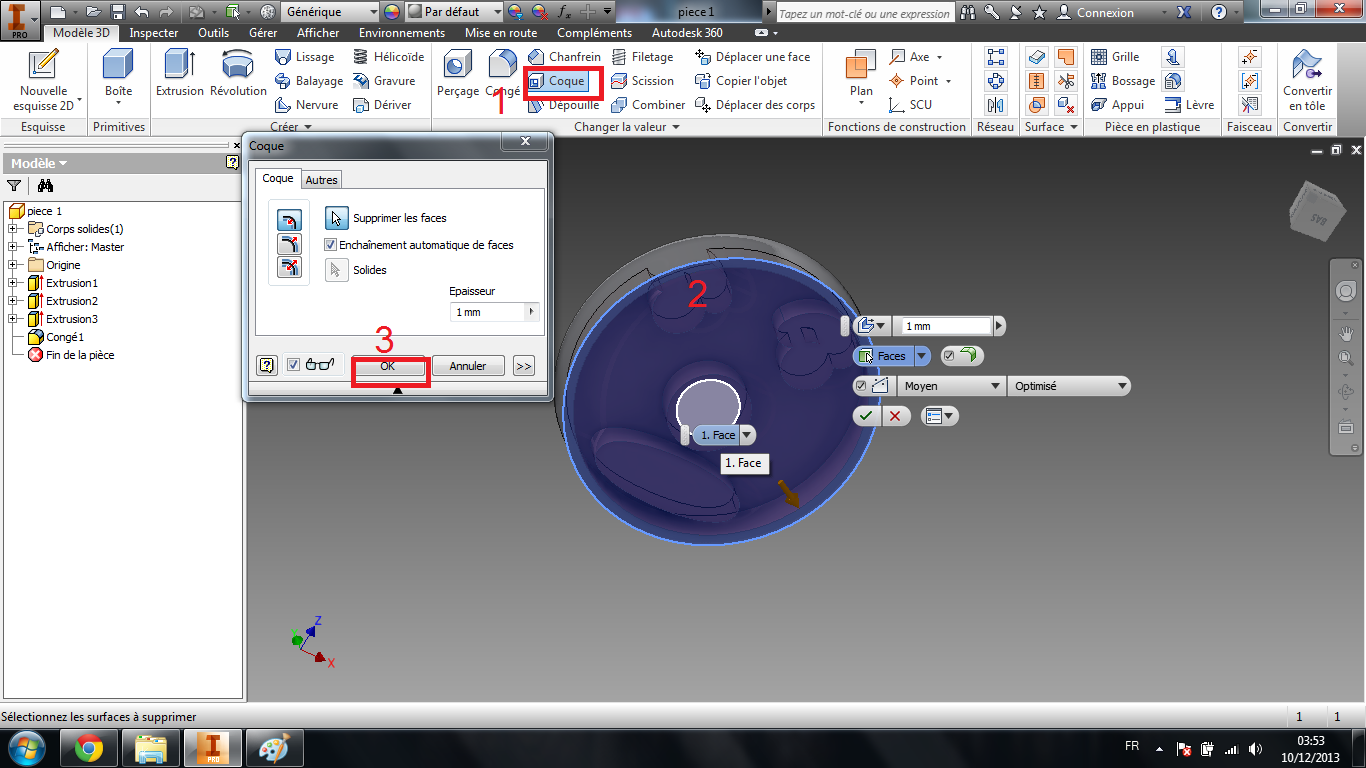Toggle preview glasses checkbox in Coque dialog
The height and width of the screenshot is (768, 1366).
pos(293,365)
